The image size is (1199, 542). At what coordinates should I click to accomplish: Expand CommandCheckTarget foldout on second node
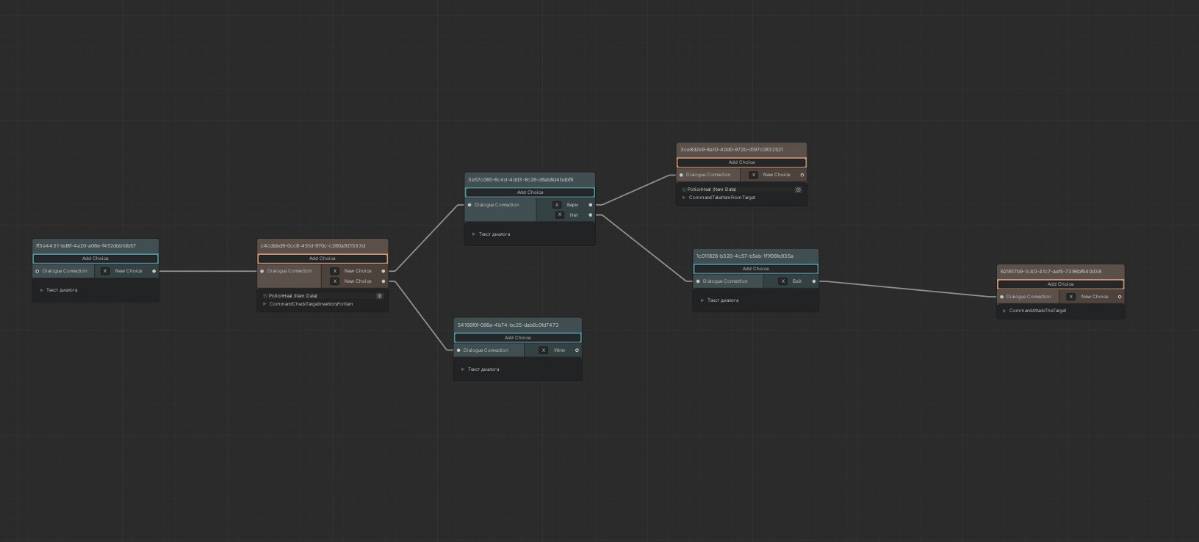pos(265,304)
